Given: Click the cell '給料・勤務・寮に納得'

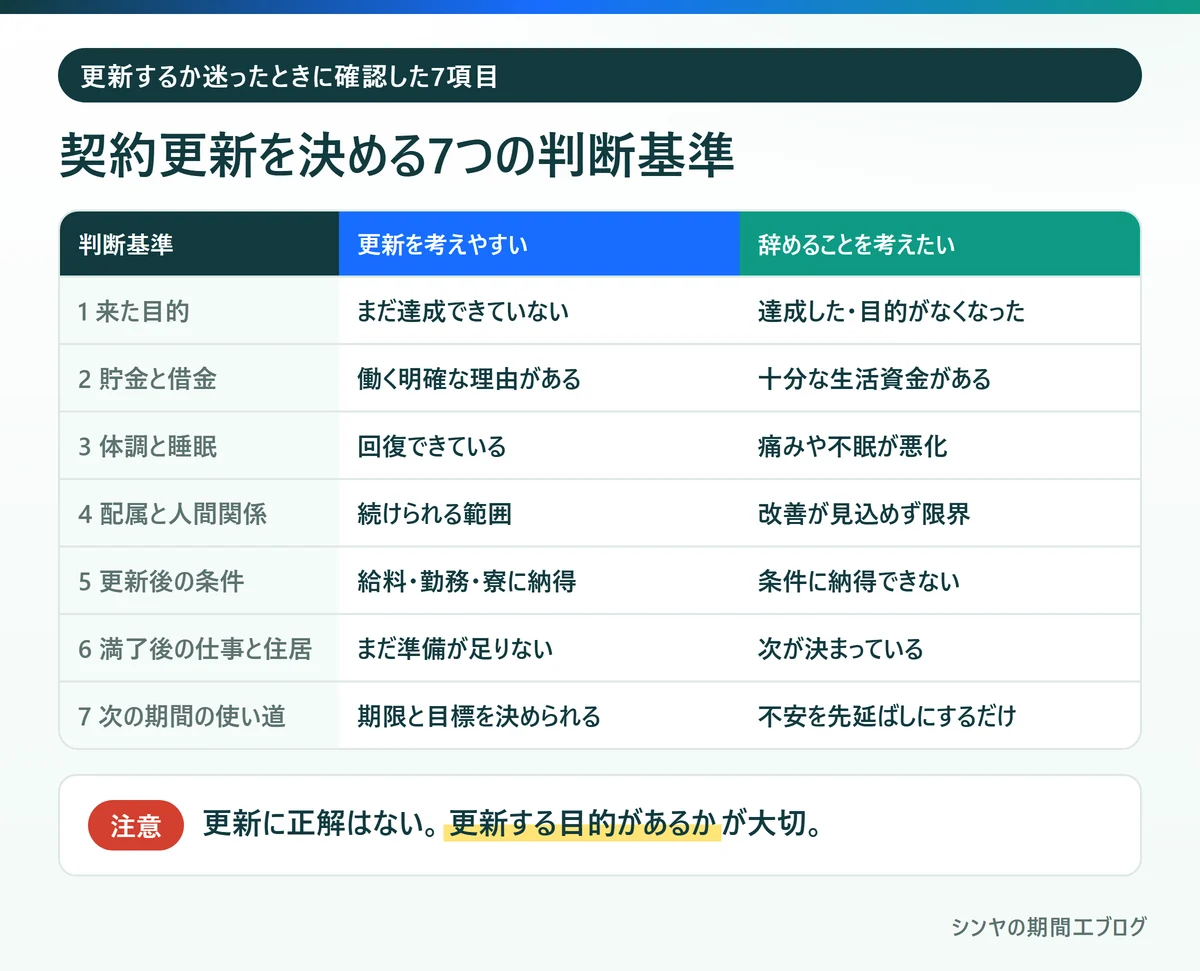Looking at the screenshot, I should pos(539,581).
